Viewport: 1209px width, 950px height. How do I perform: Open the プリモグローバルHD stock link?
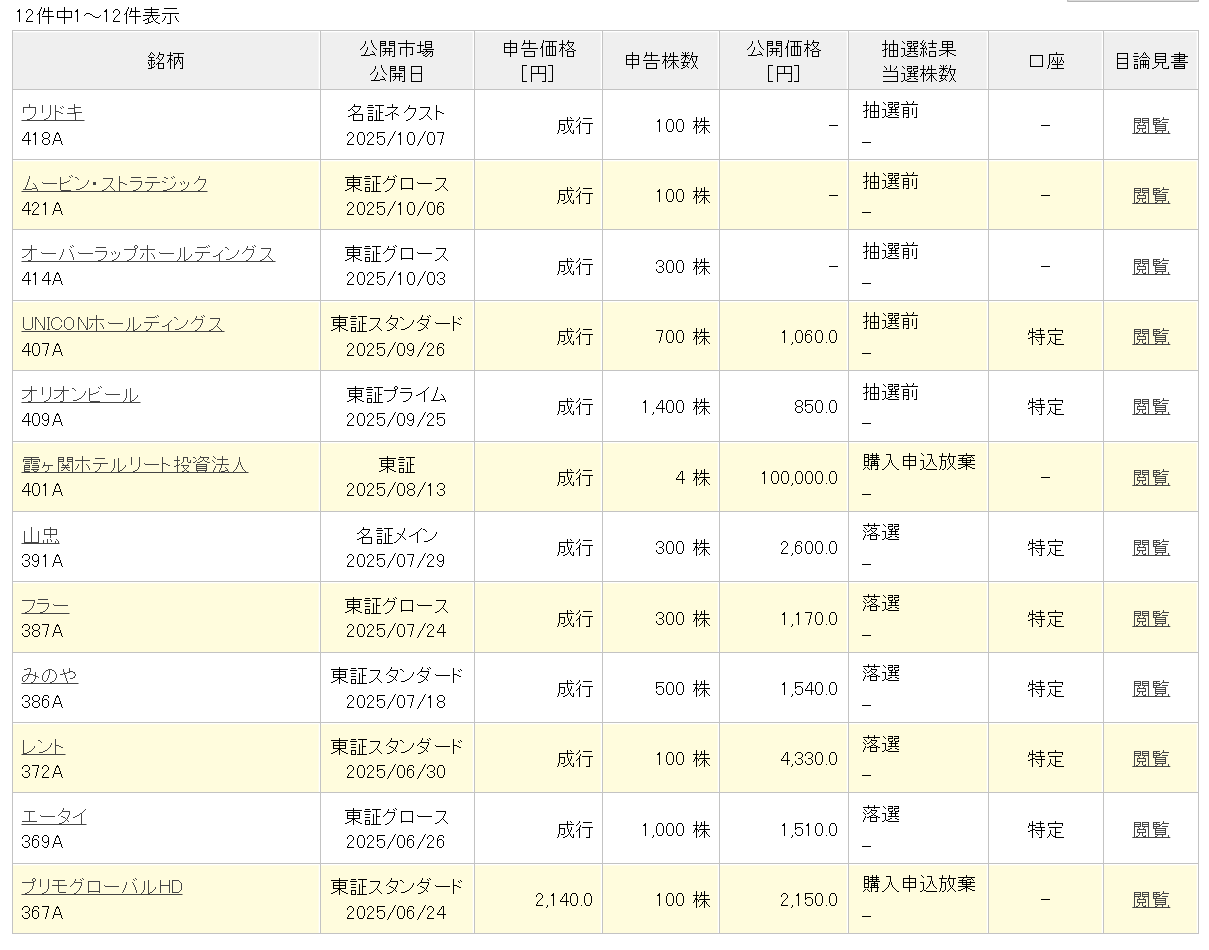tap(102, 887)
